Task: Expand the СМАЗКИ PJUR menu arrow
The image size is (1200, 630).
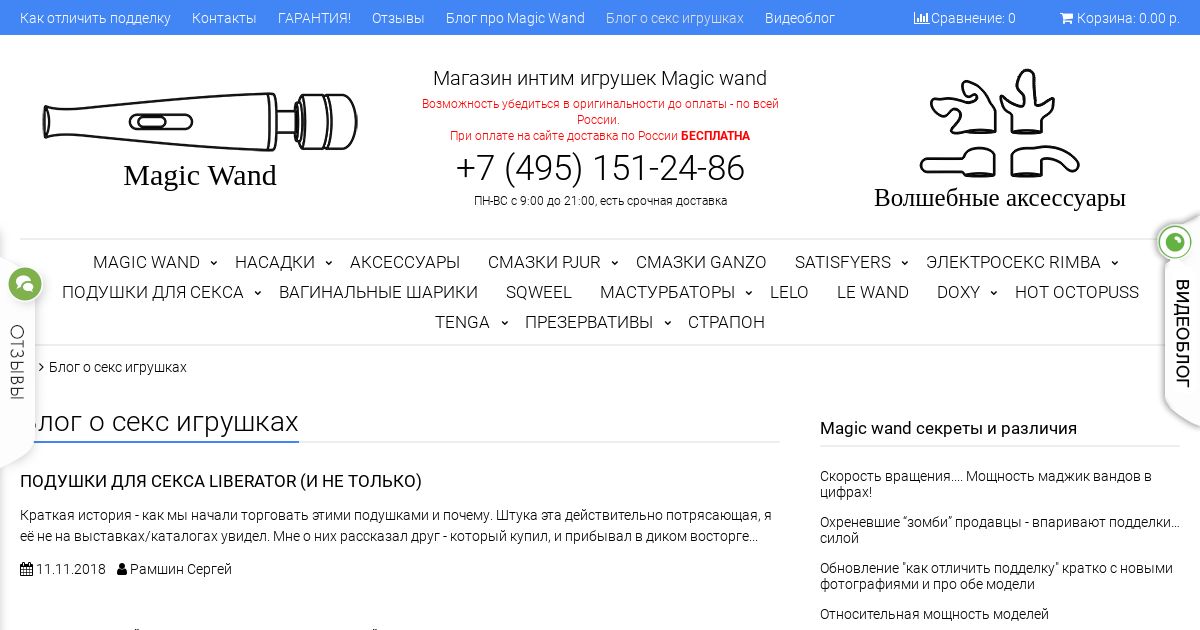Action: [614, 263]
